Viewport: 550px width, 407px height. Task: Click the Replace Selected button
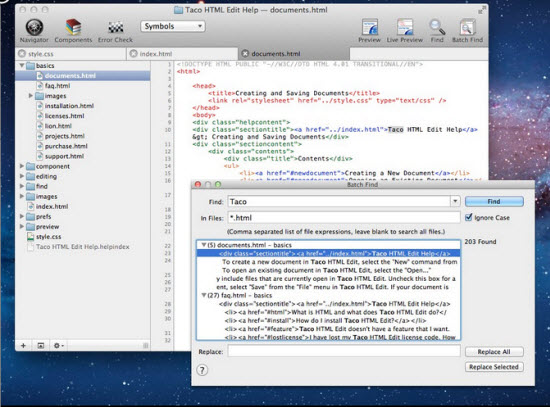[x=494, y=367]
